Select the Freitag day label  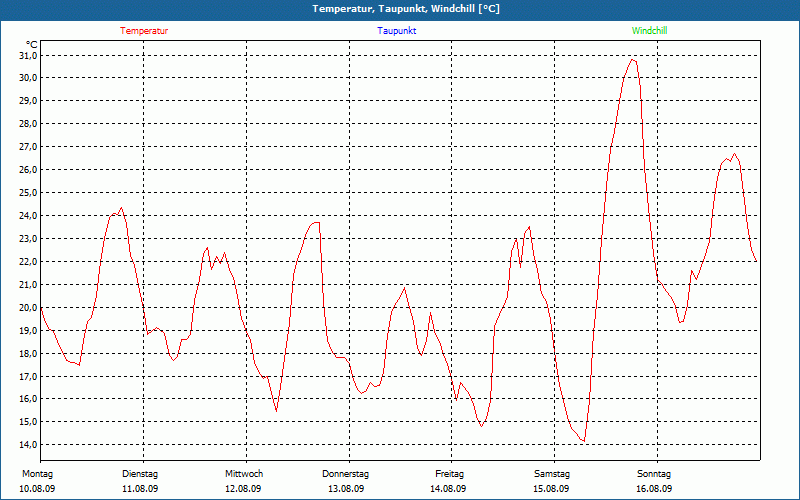449,474
